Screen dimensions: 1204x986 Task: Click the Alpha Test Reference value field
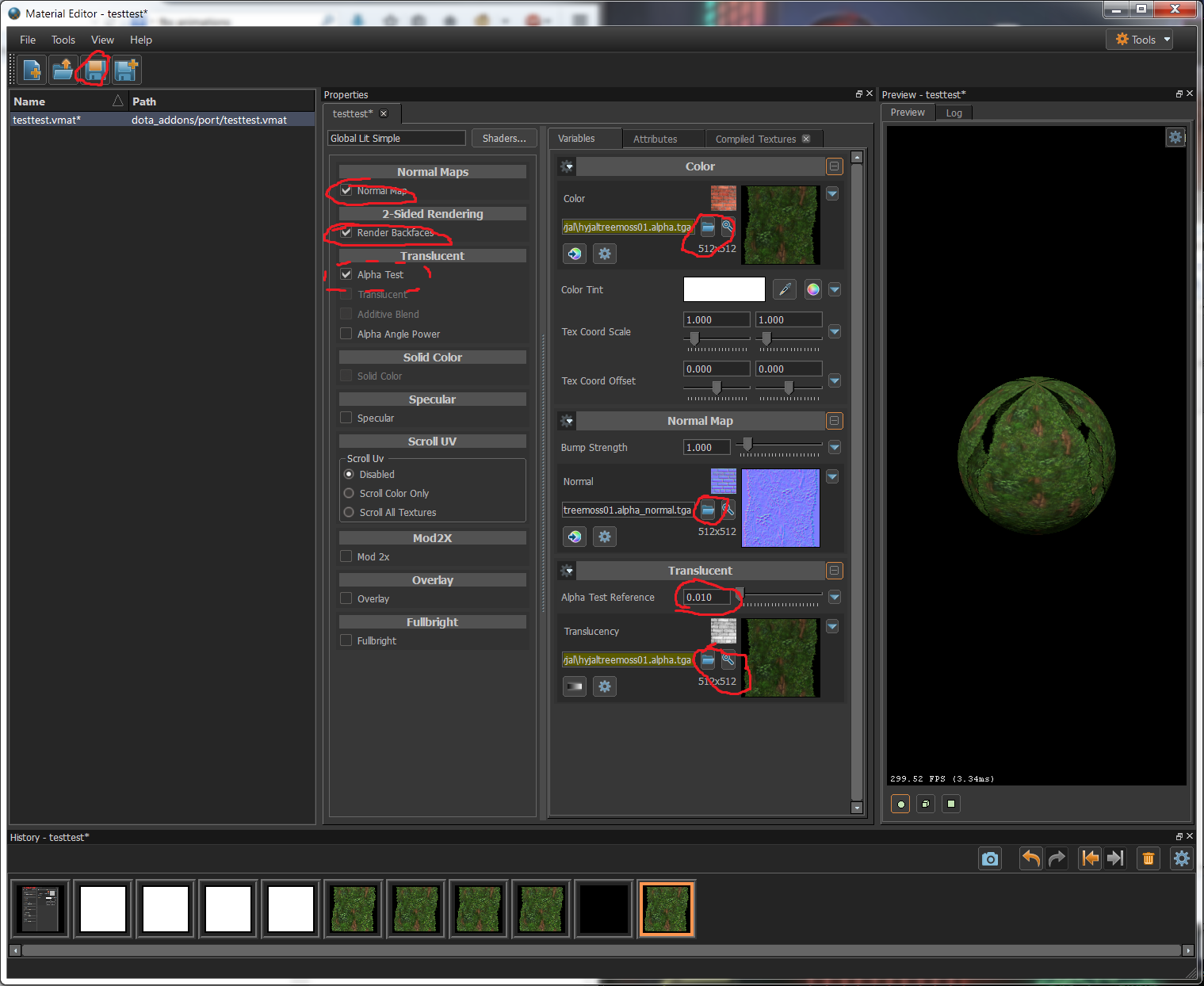(706, 598)
